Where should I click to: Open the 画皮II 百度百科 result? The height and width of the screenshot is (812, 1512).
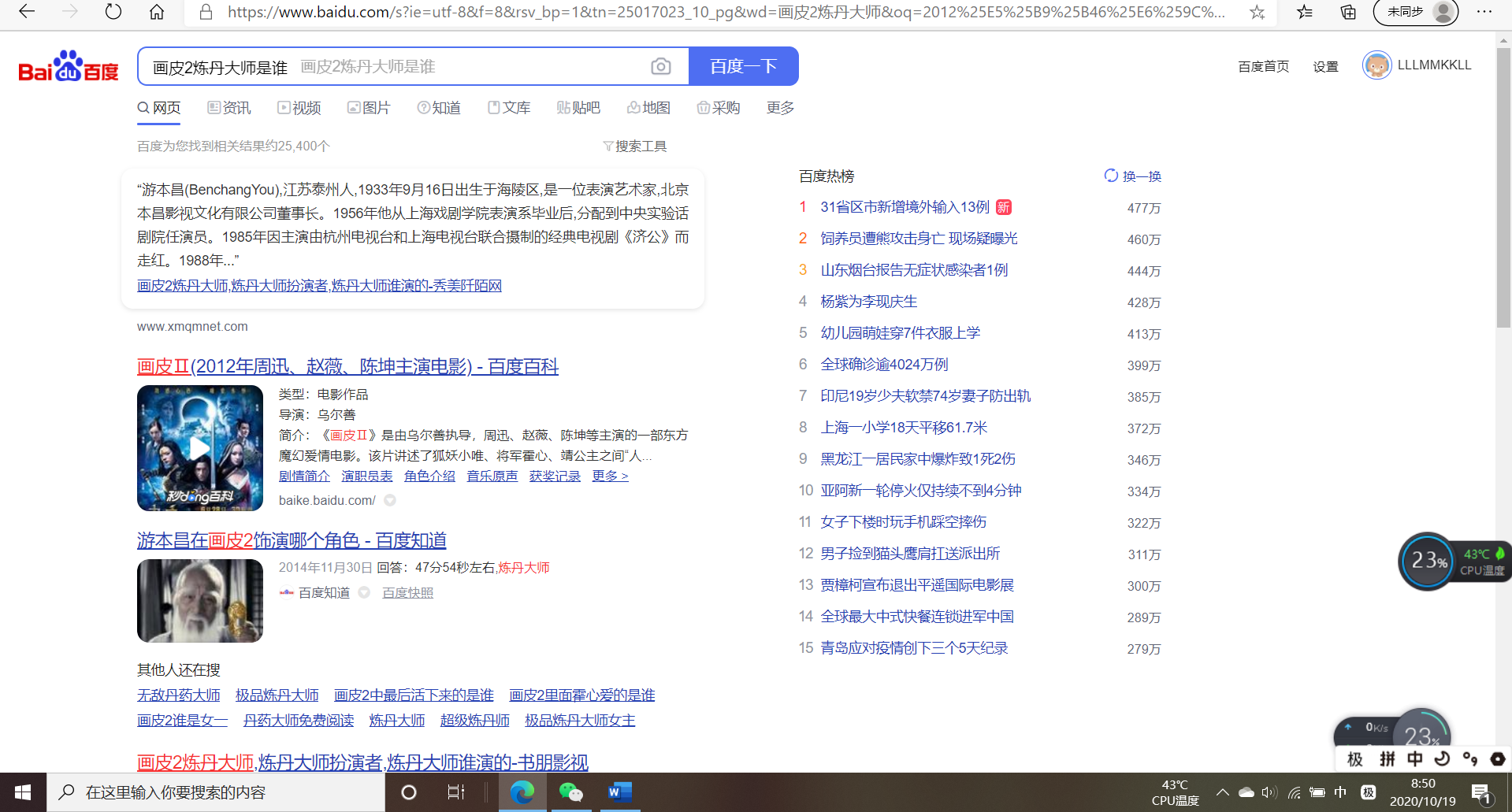click(347, 366)
